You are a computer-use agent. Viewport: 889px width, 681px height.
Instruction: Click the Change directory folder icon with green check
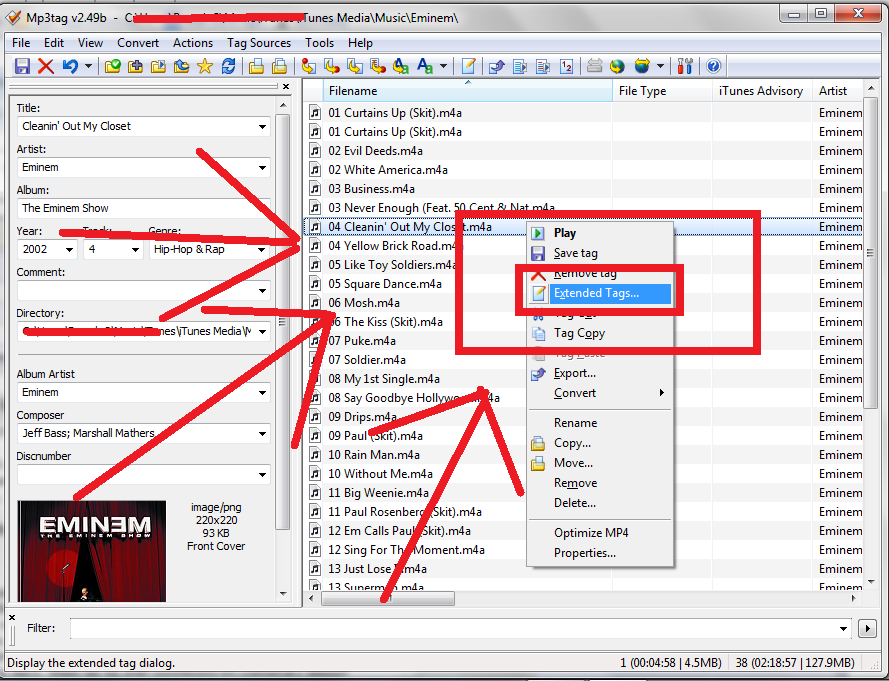112,66
